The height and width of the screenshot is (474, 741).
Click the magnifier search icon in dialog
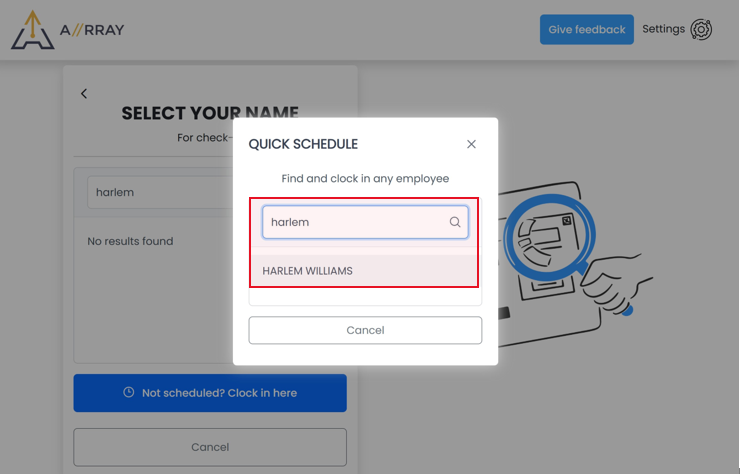[455, 222]
